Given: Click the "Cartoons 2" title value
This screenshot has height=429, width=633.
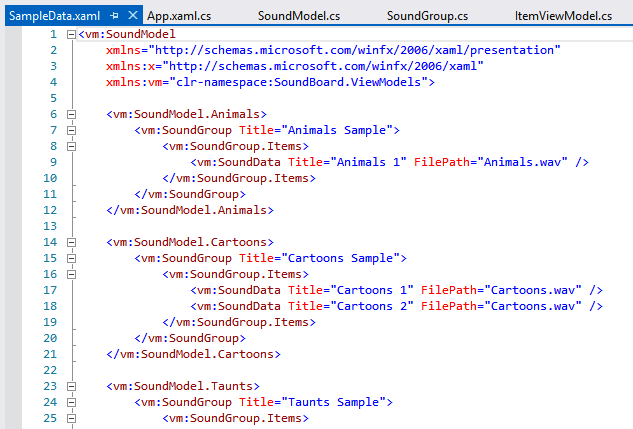Looking at the screenshot, I should pos(372,306).
